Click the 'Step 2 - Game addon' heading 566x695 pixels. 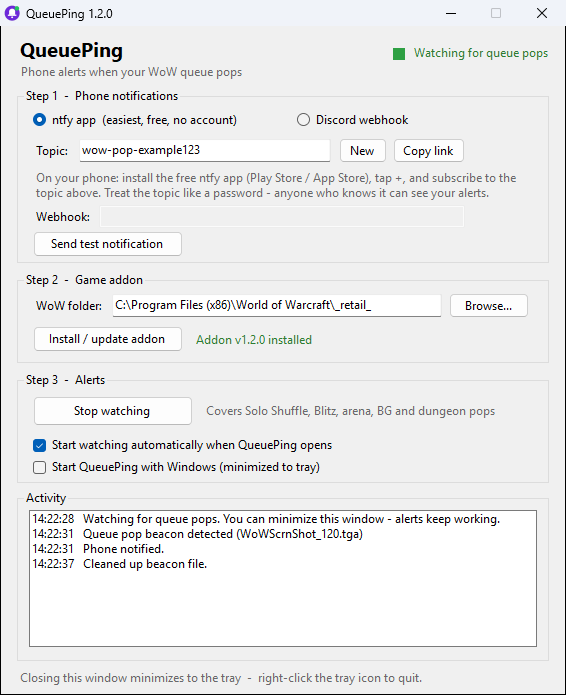coord(84,280)
